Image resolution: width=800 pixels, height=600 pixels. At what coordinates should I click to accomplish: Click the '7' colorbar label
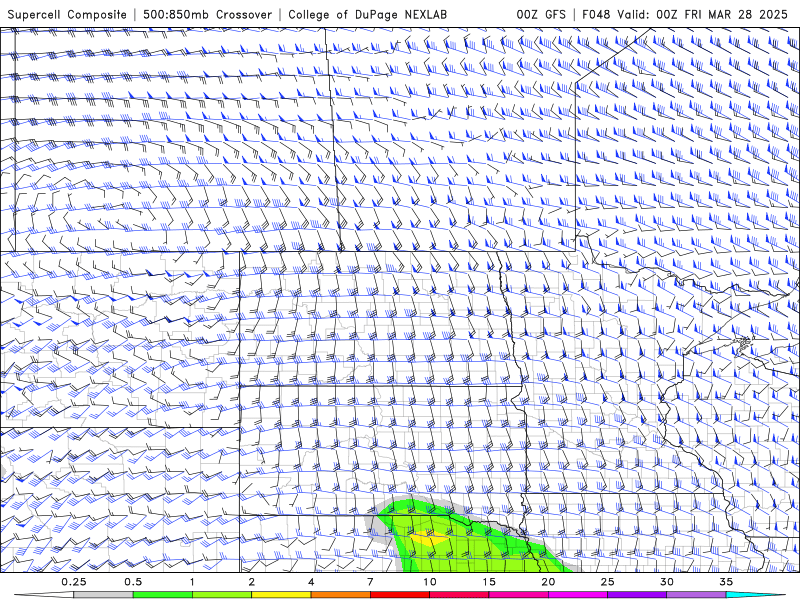point(370,582)
